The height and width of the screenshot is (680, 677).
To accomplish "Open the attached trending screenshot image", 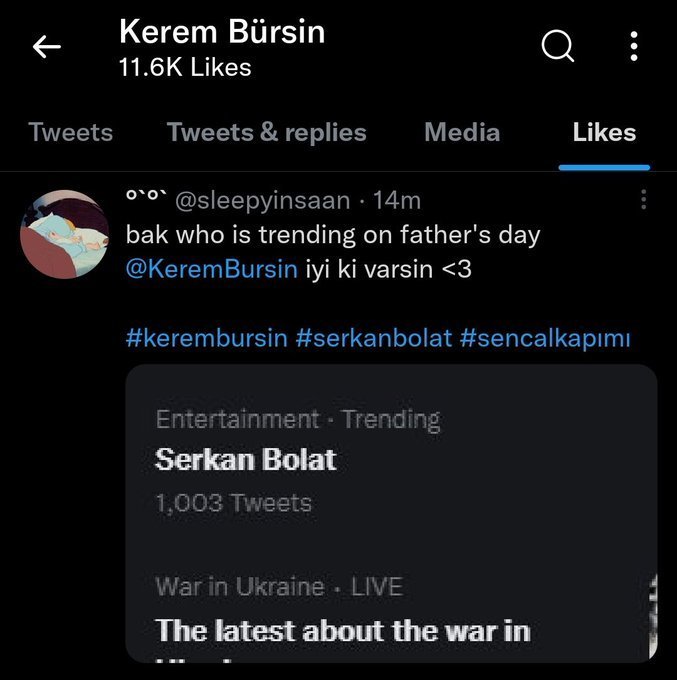I will (391, 512).
